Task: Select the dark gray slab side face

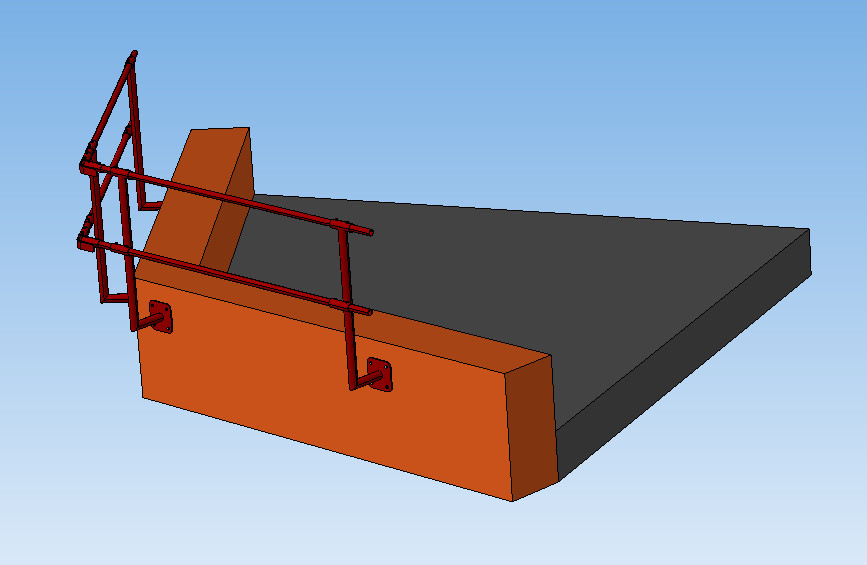Action: (x=686, y=354)
